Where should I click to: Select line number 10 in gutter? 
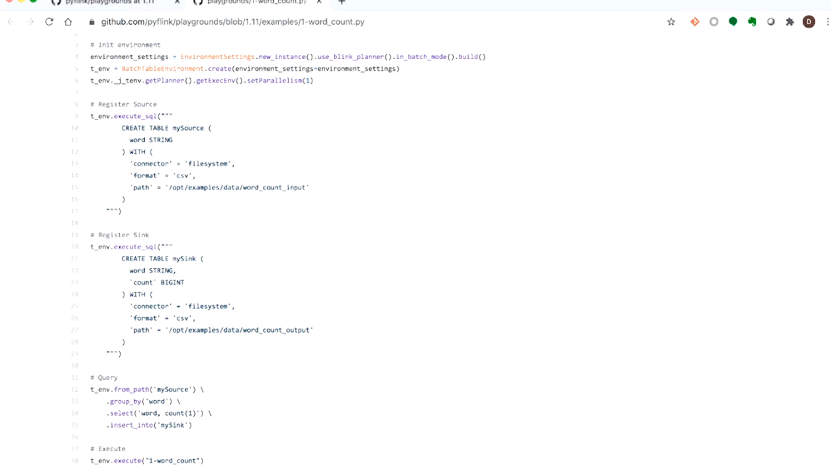click(x=75, y=128)
